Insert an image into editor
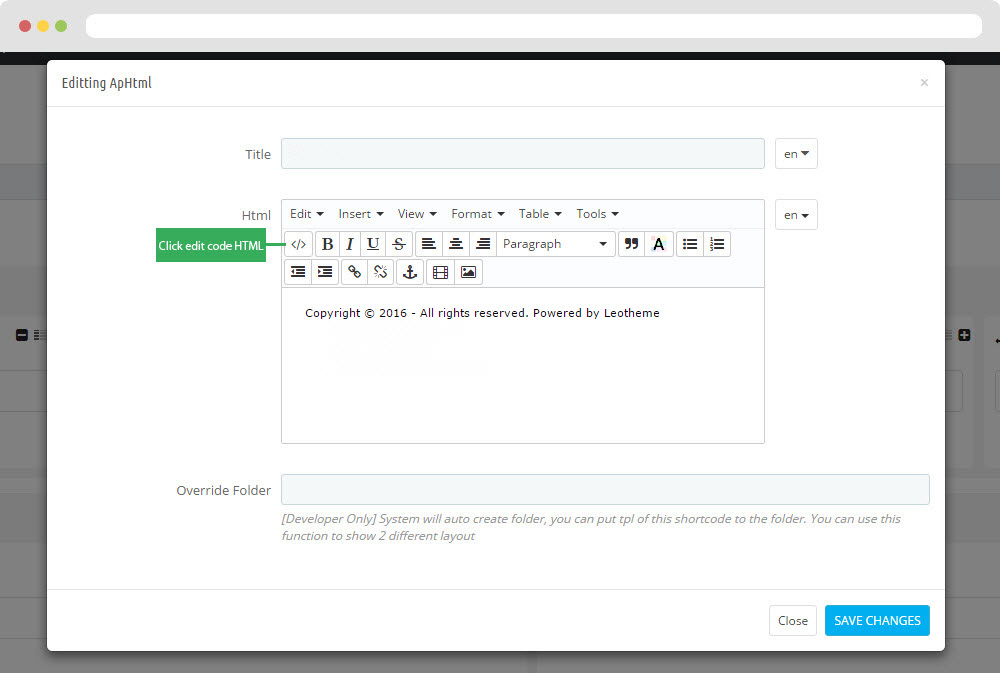The image size is (1000, 673). coord(468,271)
